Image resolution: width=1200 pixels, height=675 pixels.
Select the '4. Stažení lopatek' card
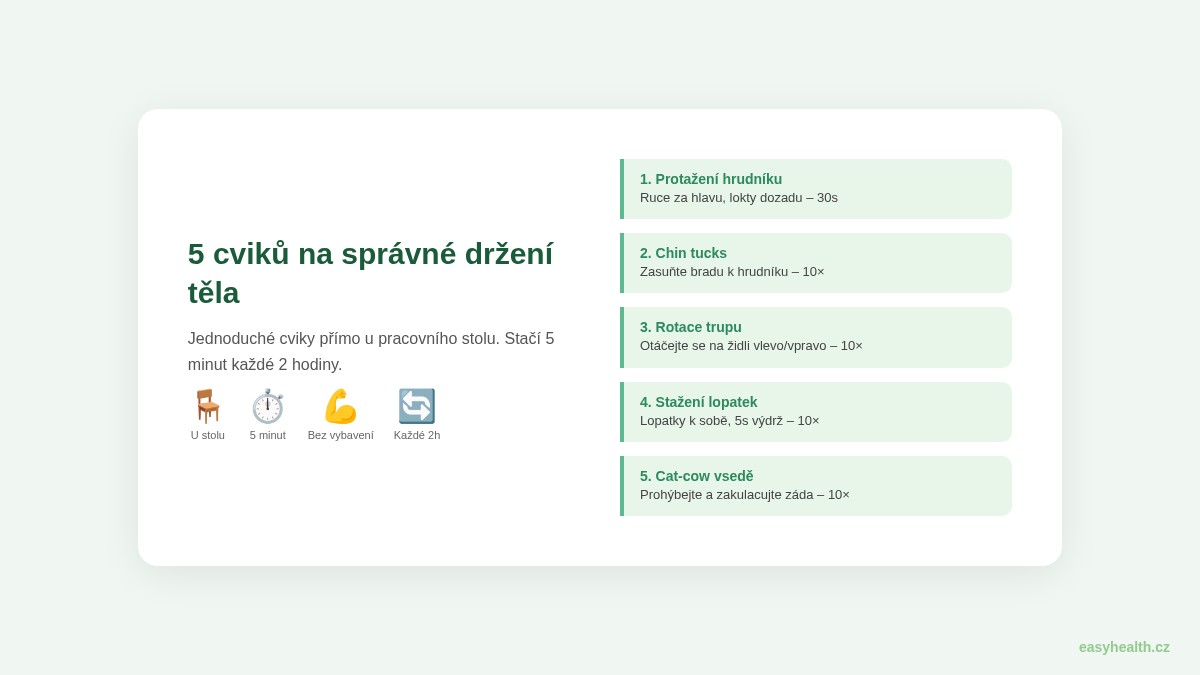coord(816,411)
